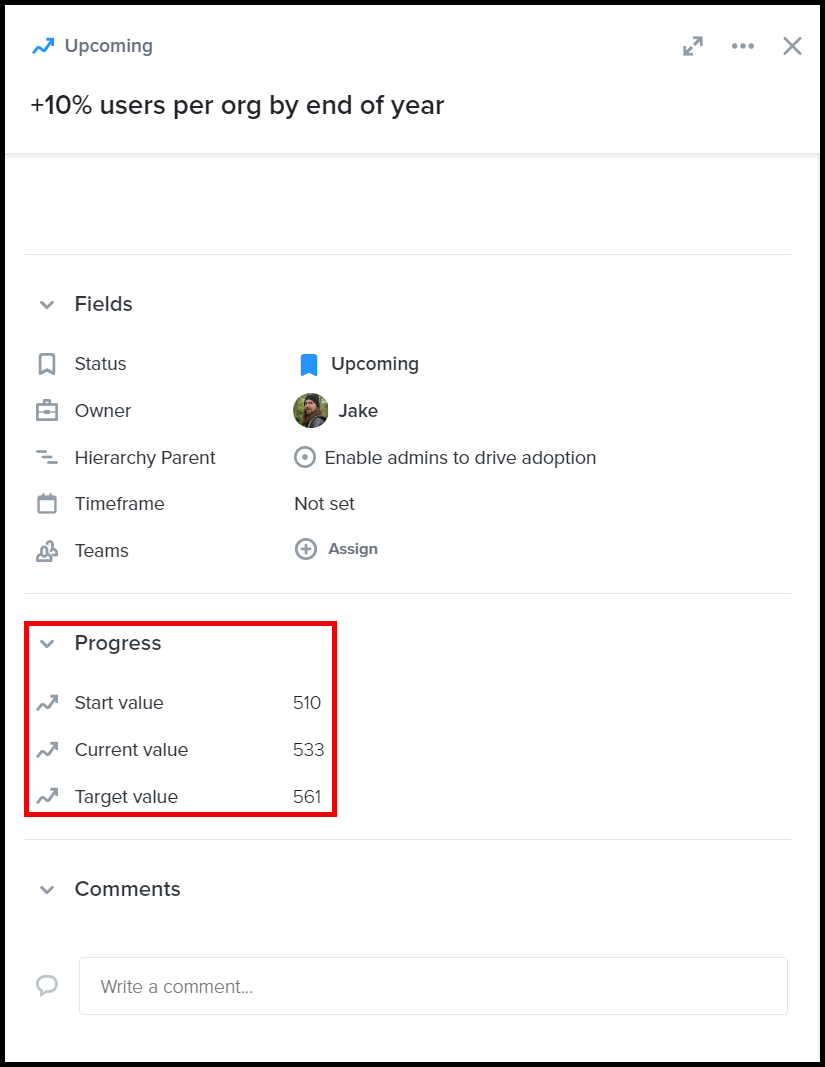Viewport: 825px width, 1067px height.
Task: Open owner Jake's profile link
Action: tap(358, 410)
